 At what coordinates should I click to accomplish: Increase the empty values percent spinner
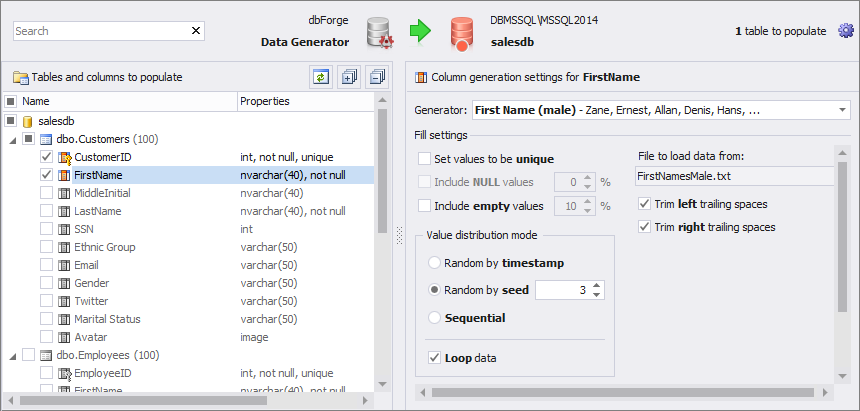(588, 202)
